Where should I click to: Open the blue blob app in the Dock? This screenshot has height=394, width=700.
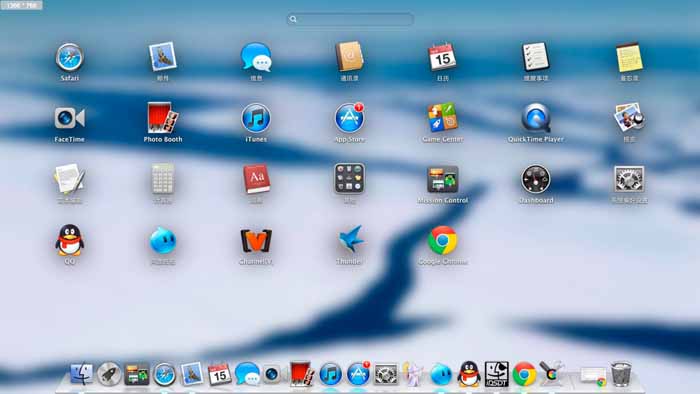tap(441, 374)
